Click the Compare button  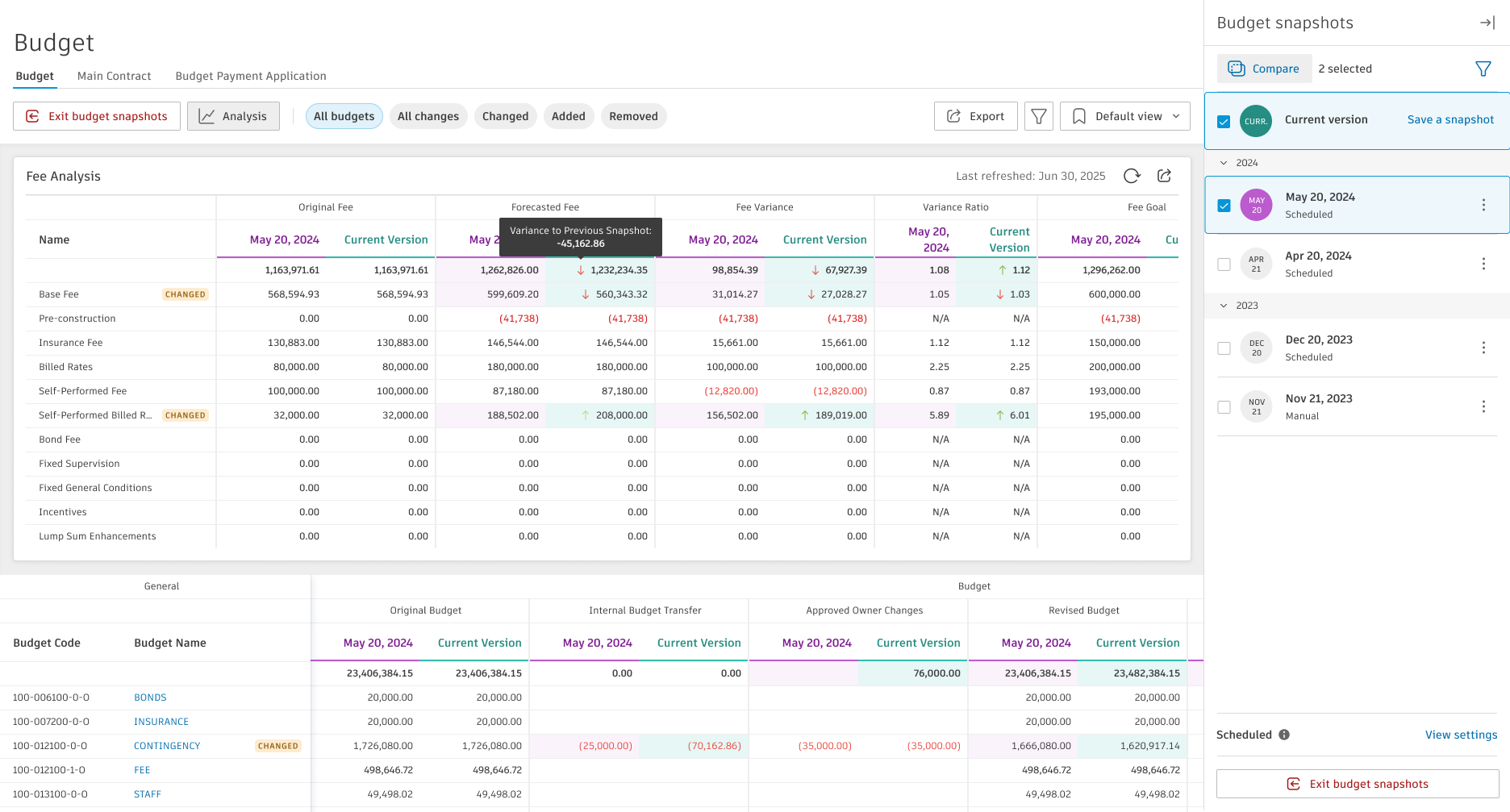click(1264, 69)
